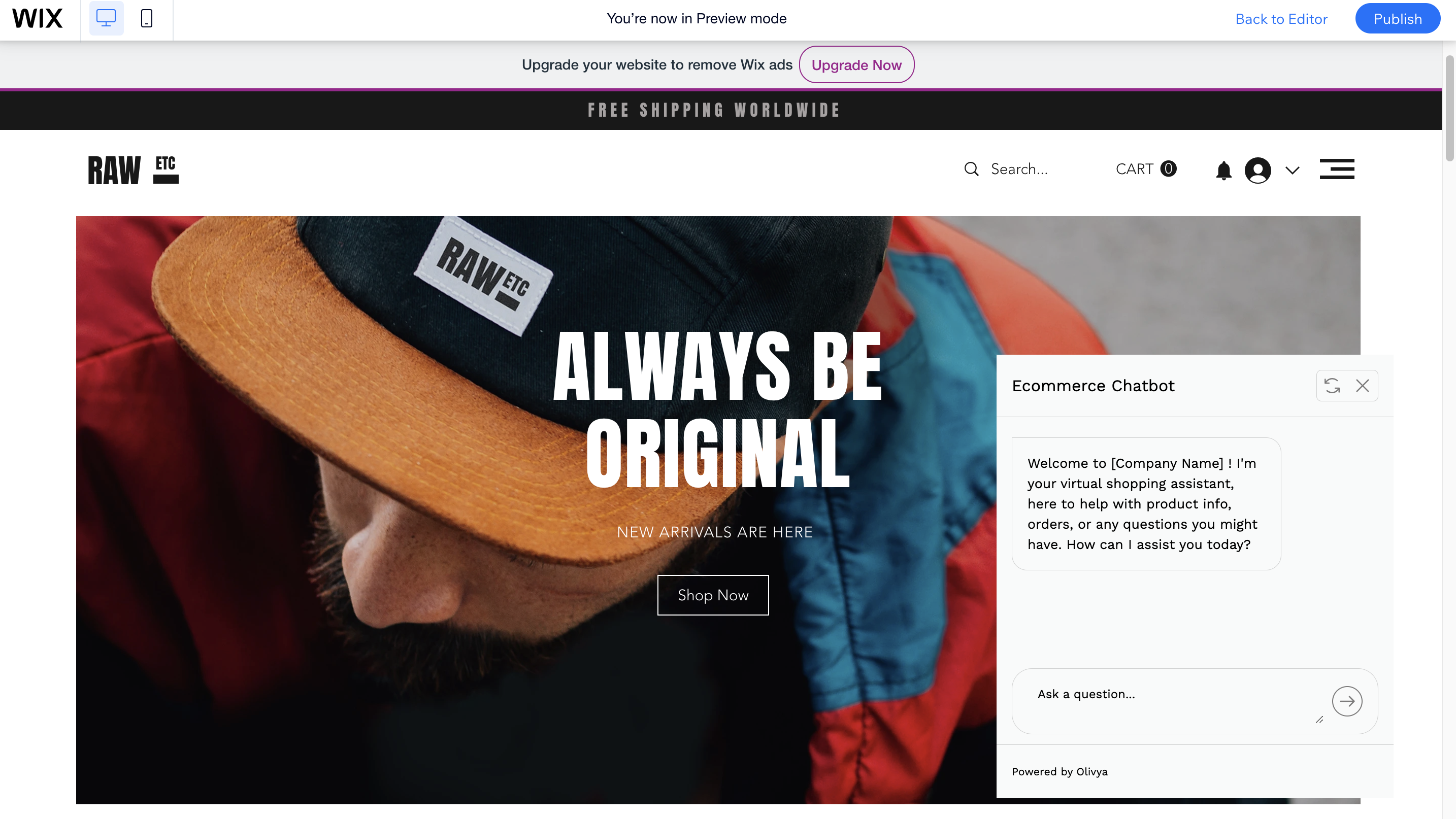Click the Upgrade Now button
Screen dimensions: 1456x819
(x=856, y=64)
